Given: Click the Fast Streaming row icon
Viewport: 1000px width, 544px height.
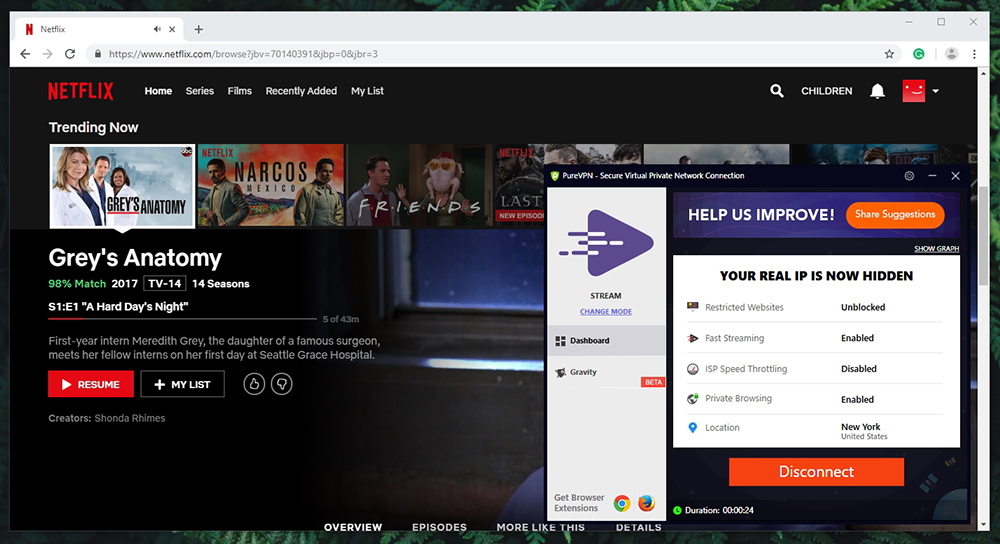Looking at the screenshot, I should (693, 338).
